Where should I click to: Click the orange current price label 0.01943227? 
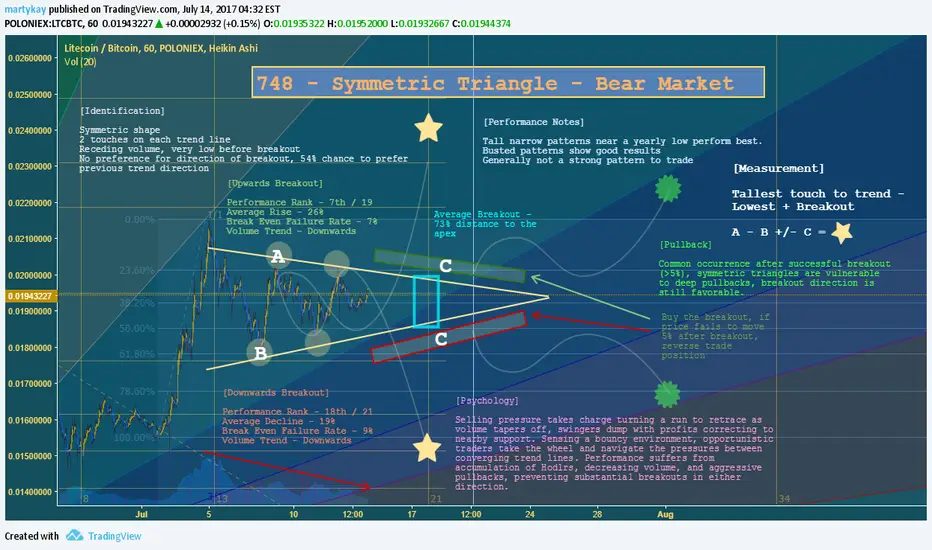coord(32,296)
